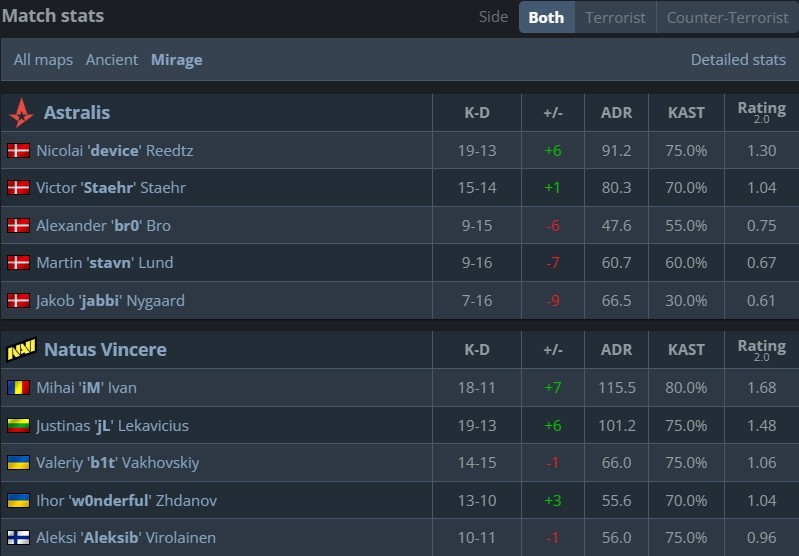Click the Danish flag next to device
Viewport: 799px width, 556px height.
click(18, 150)
